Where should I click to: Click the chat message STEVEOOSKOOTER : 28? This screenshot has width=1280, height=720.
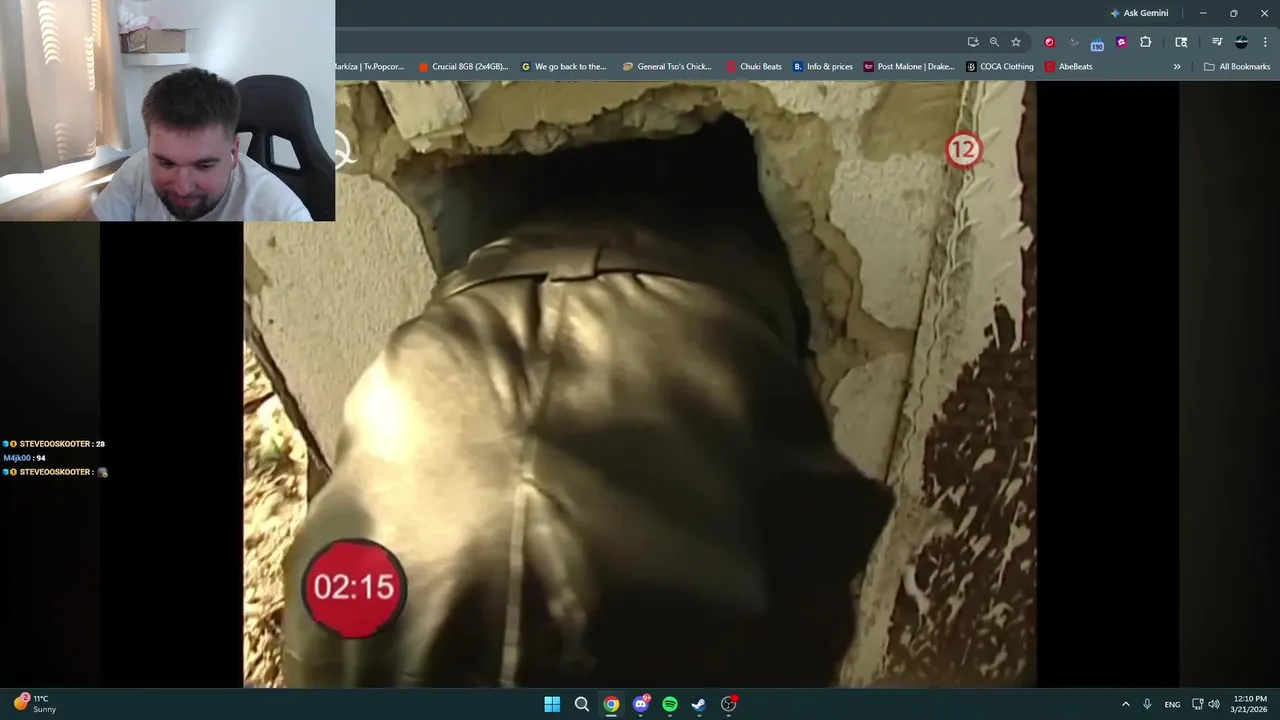[54, 444]
